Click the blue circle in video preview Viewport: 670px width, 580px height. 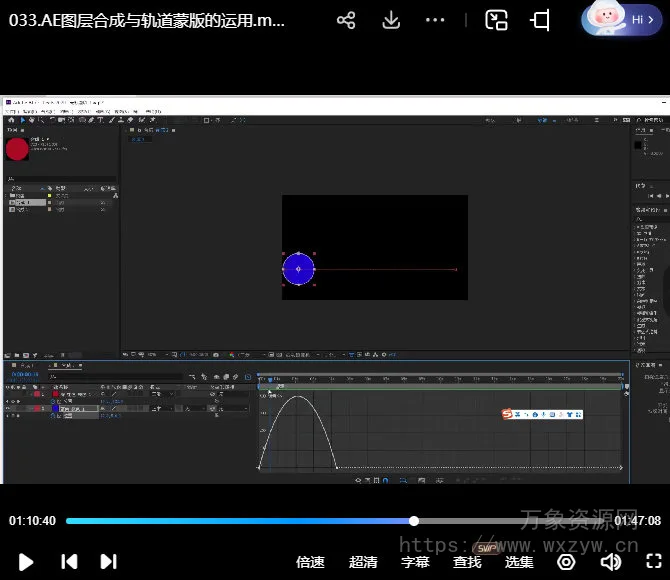point(299,268)
